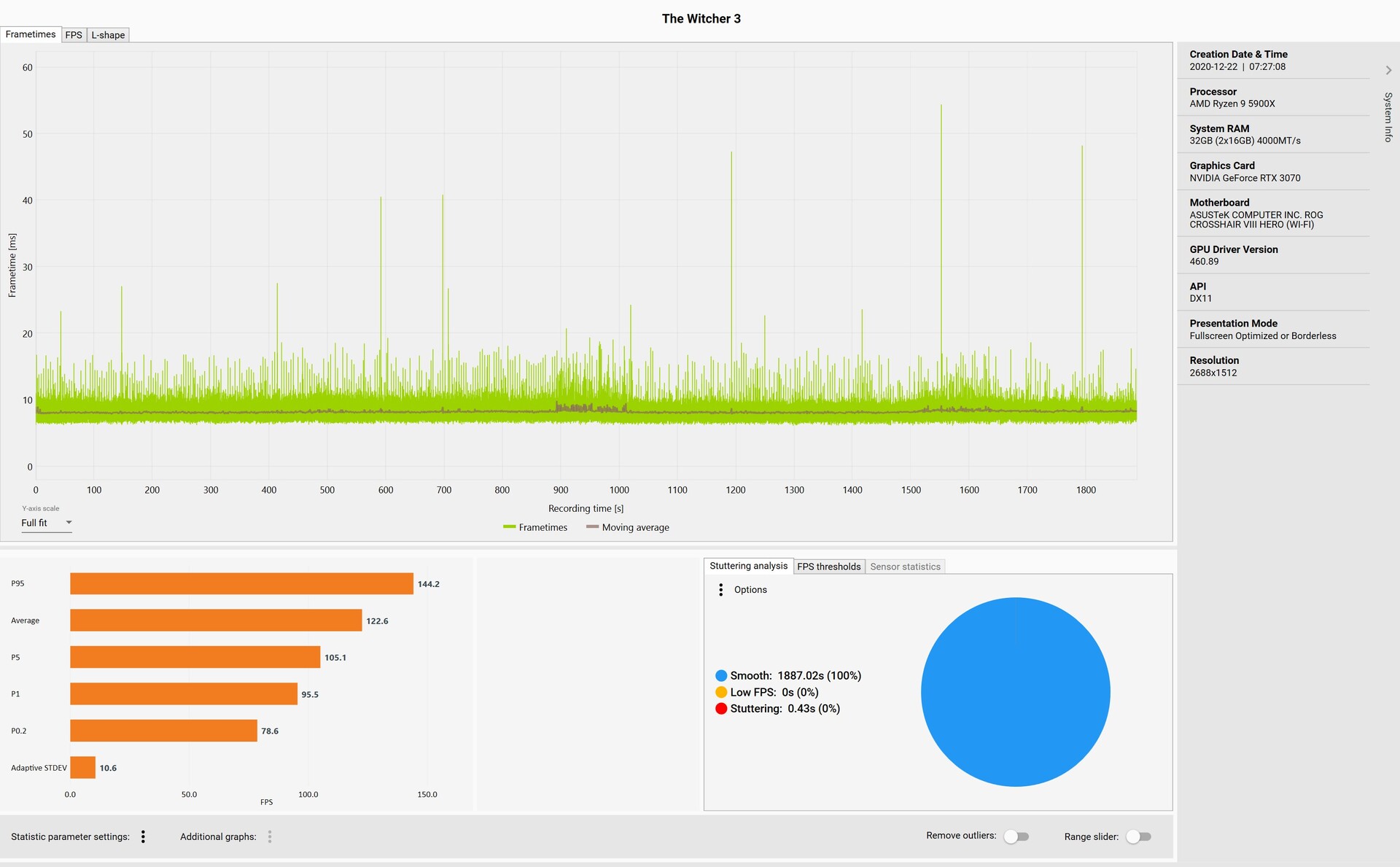Screen dimensions: 1400x867
Task: Open Sensor statistics tab
Action: coord(905,567)
